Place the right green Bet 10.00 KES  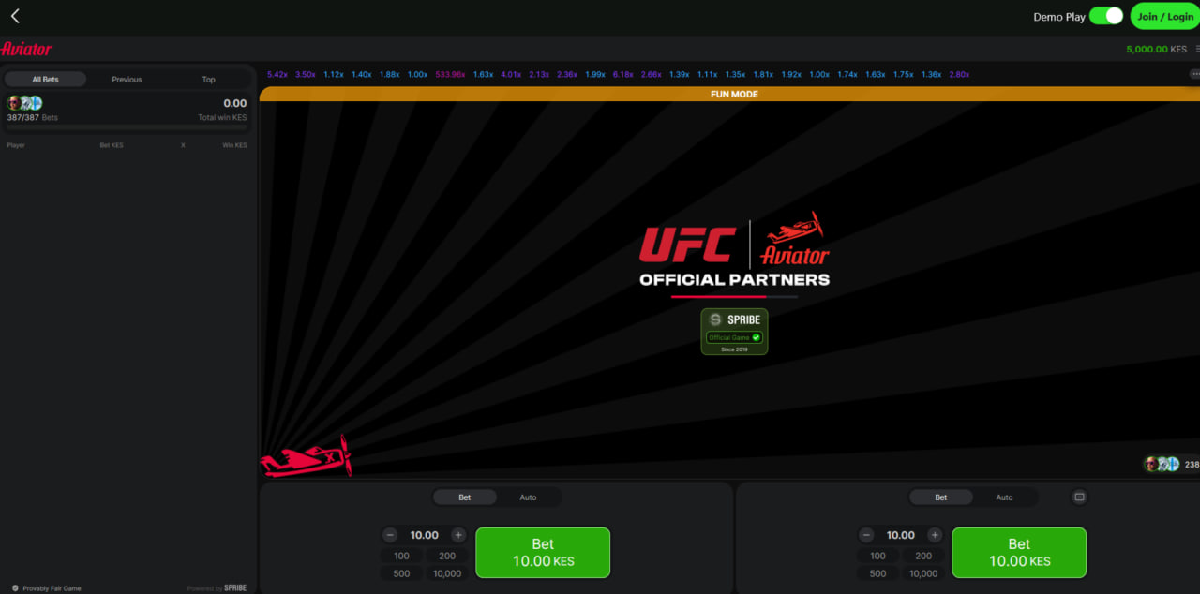1018,552
